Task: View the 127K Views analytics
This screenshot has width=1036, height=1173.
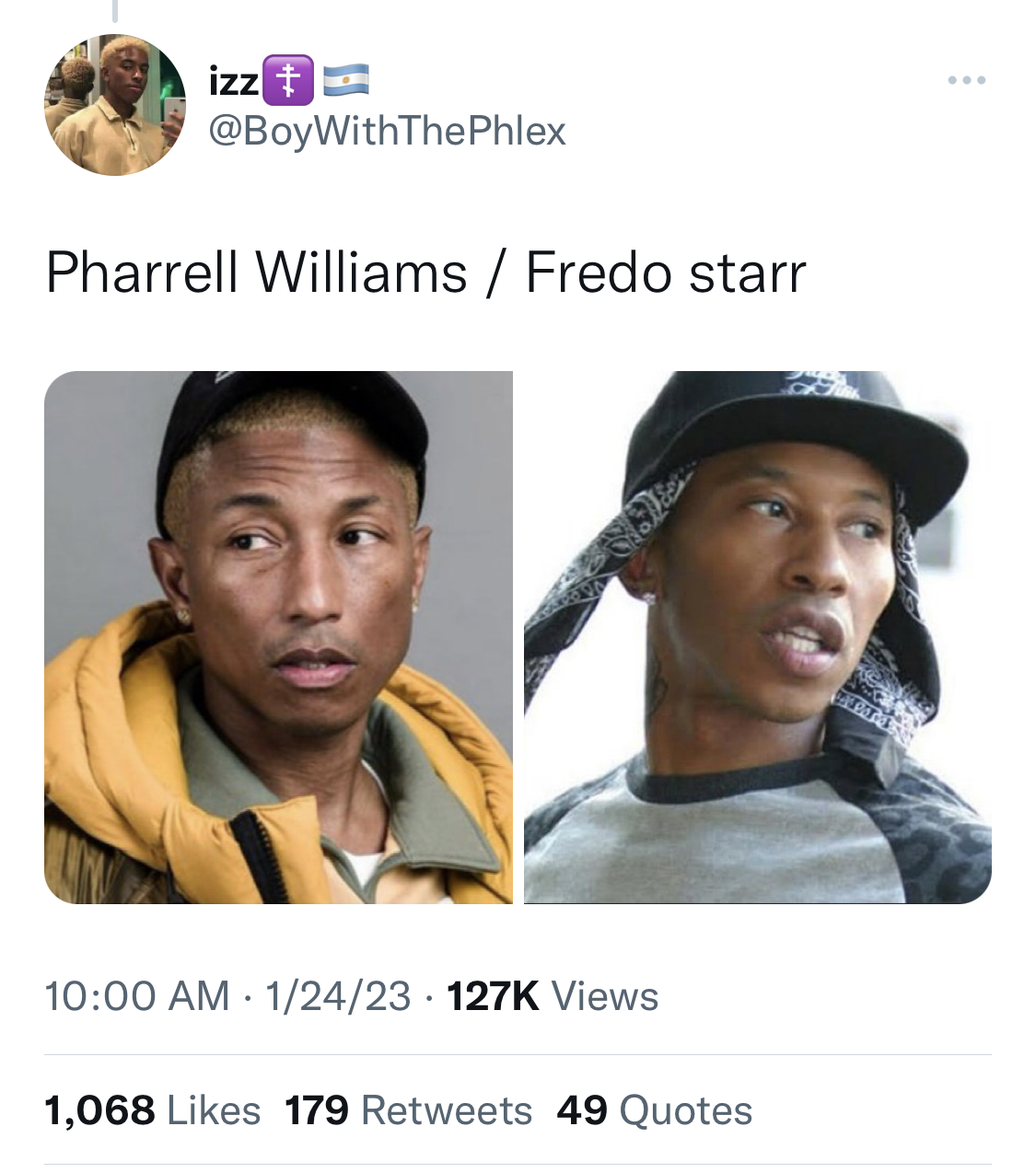Action: [x=553, y=996]
